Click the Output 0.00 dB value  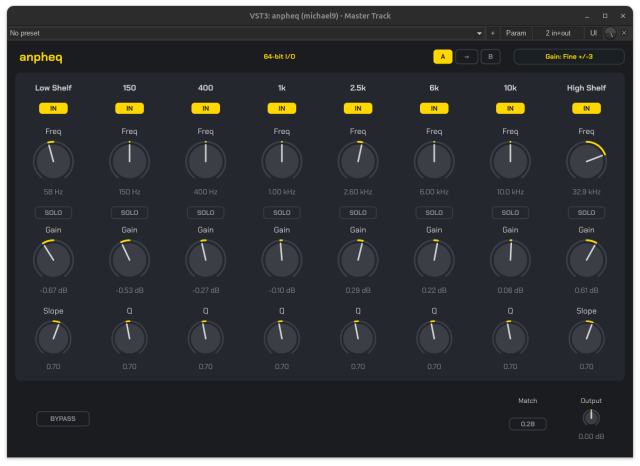pos(591,437)
